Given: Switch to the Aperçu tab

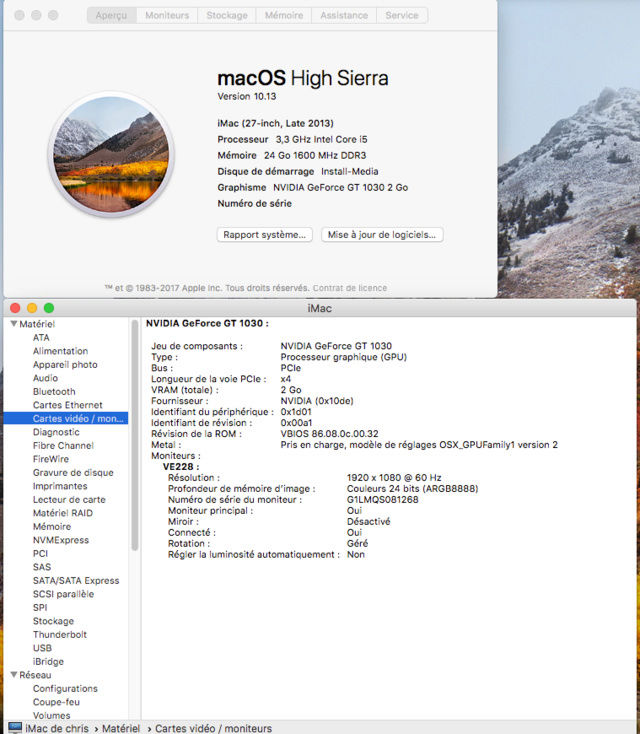Looking at the screenshot, I should (x=111, y=15).
